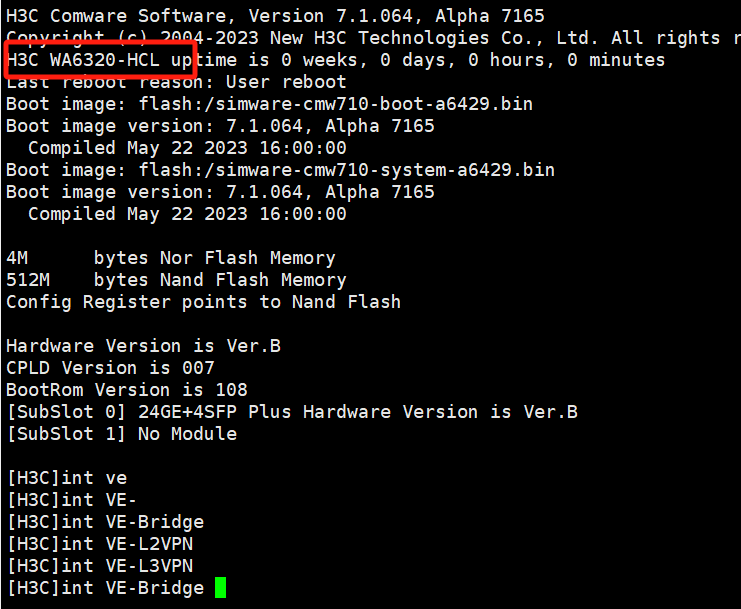Click the Hardware Version is Ver.B line near CPLD
This screenshot has width=741, height=609.
tap(143, 346)
